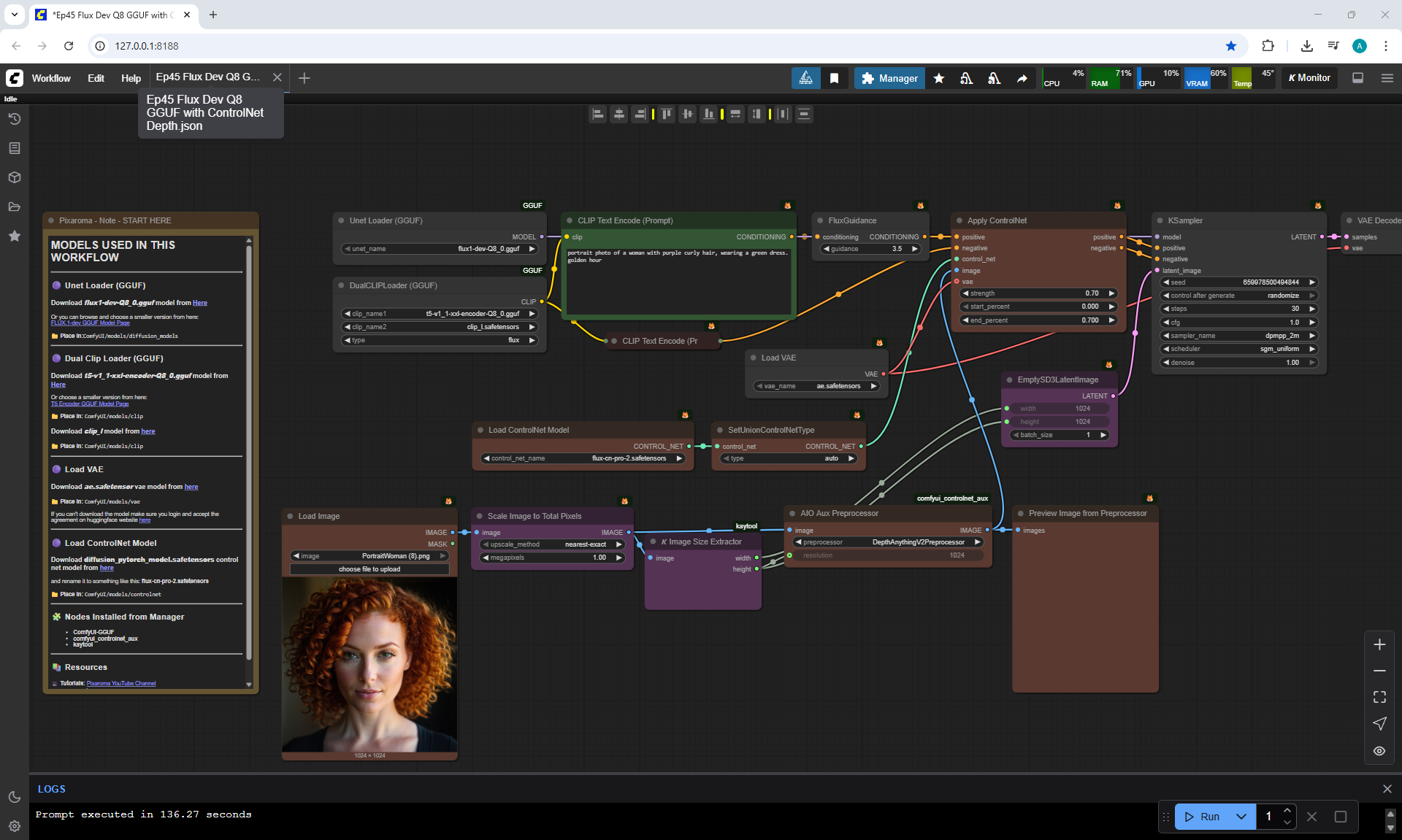
Task: Click the ControlNet strength 0.70 slider
Action: pos(1038,293)
